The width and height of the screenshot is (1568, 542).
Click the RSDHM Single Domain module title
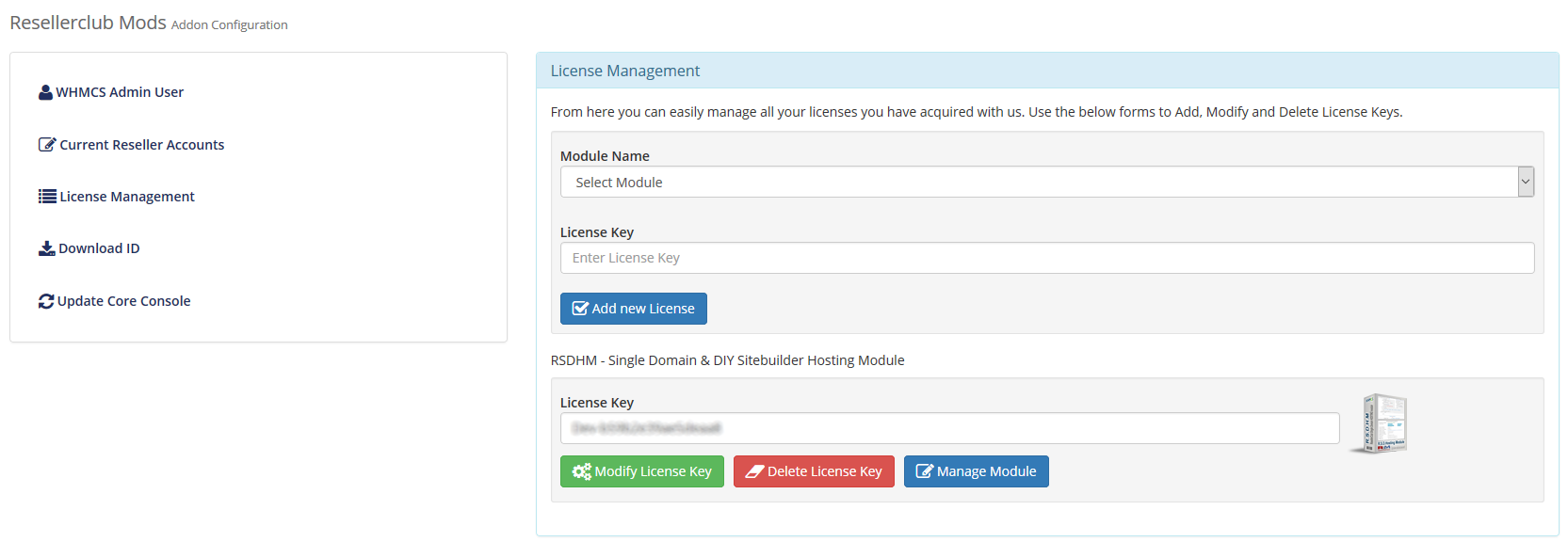pyautogui.click(x=727, y=360)
